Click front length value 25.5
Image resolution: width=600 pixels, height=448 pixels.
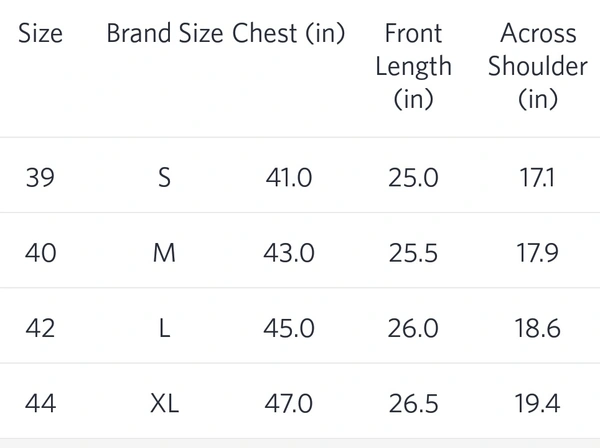pyautogui.click(x=413, y=253)
